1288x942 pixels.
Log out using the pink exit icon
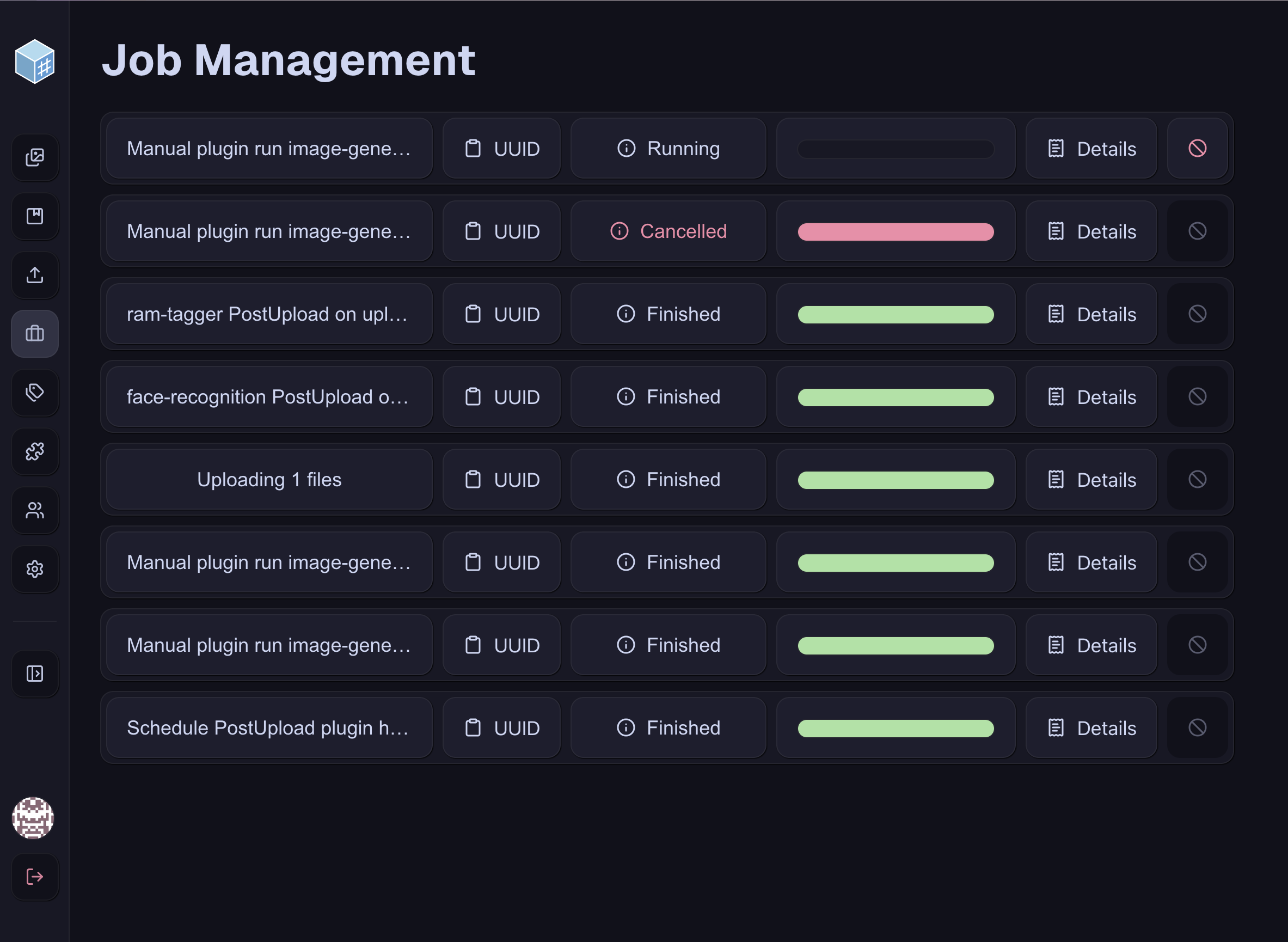[x=35, y=877]
